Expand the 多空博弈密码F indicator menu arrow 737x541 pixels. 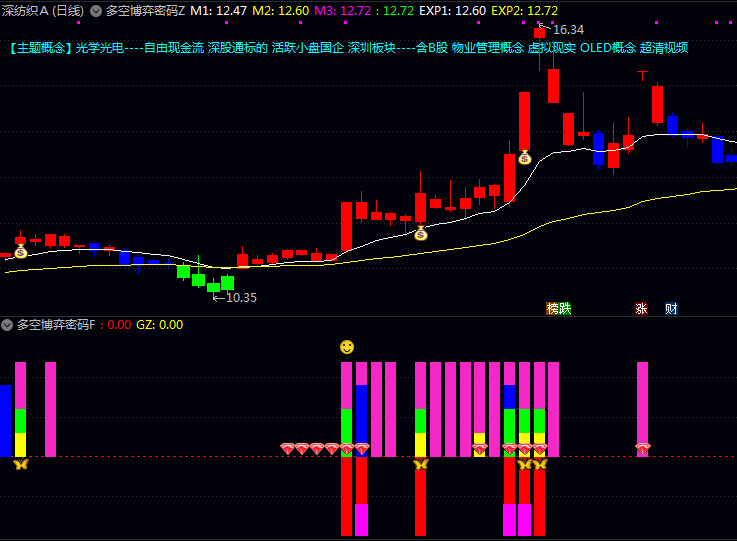(7, 325)
